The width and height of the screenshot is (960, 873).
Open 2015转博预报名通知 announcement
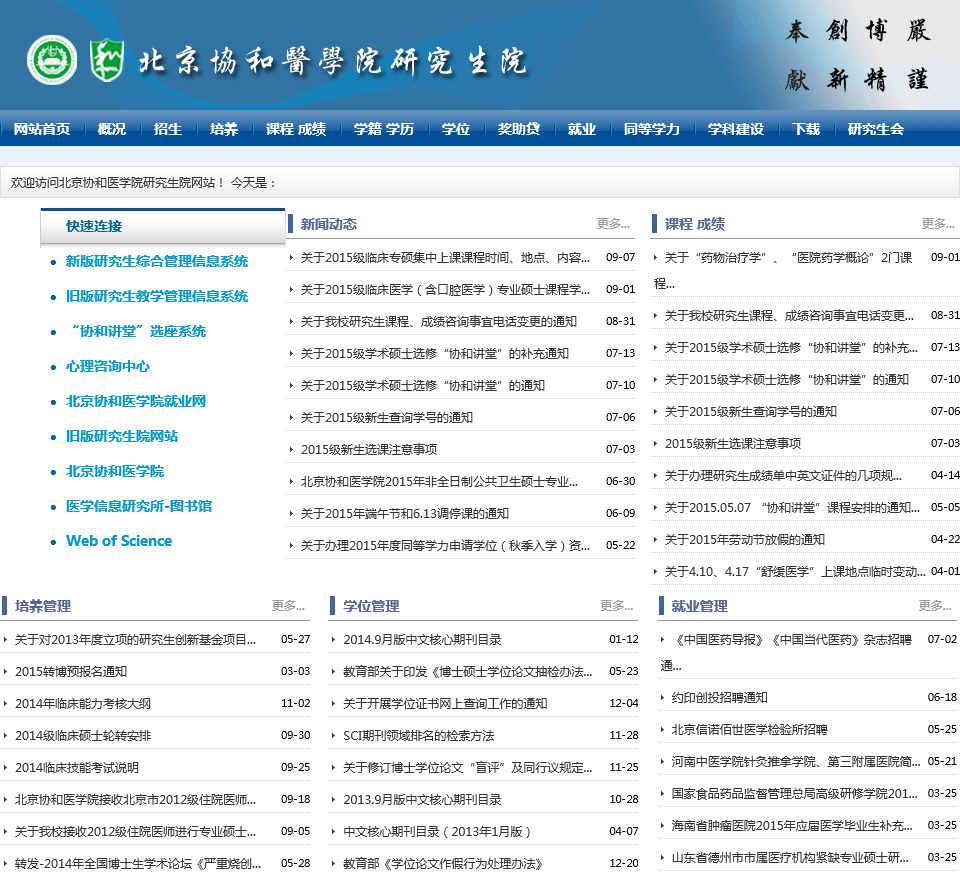tap(71, 672)
